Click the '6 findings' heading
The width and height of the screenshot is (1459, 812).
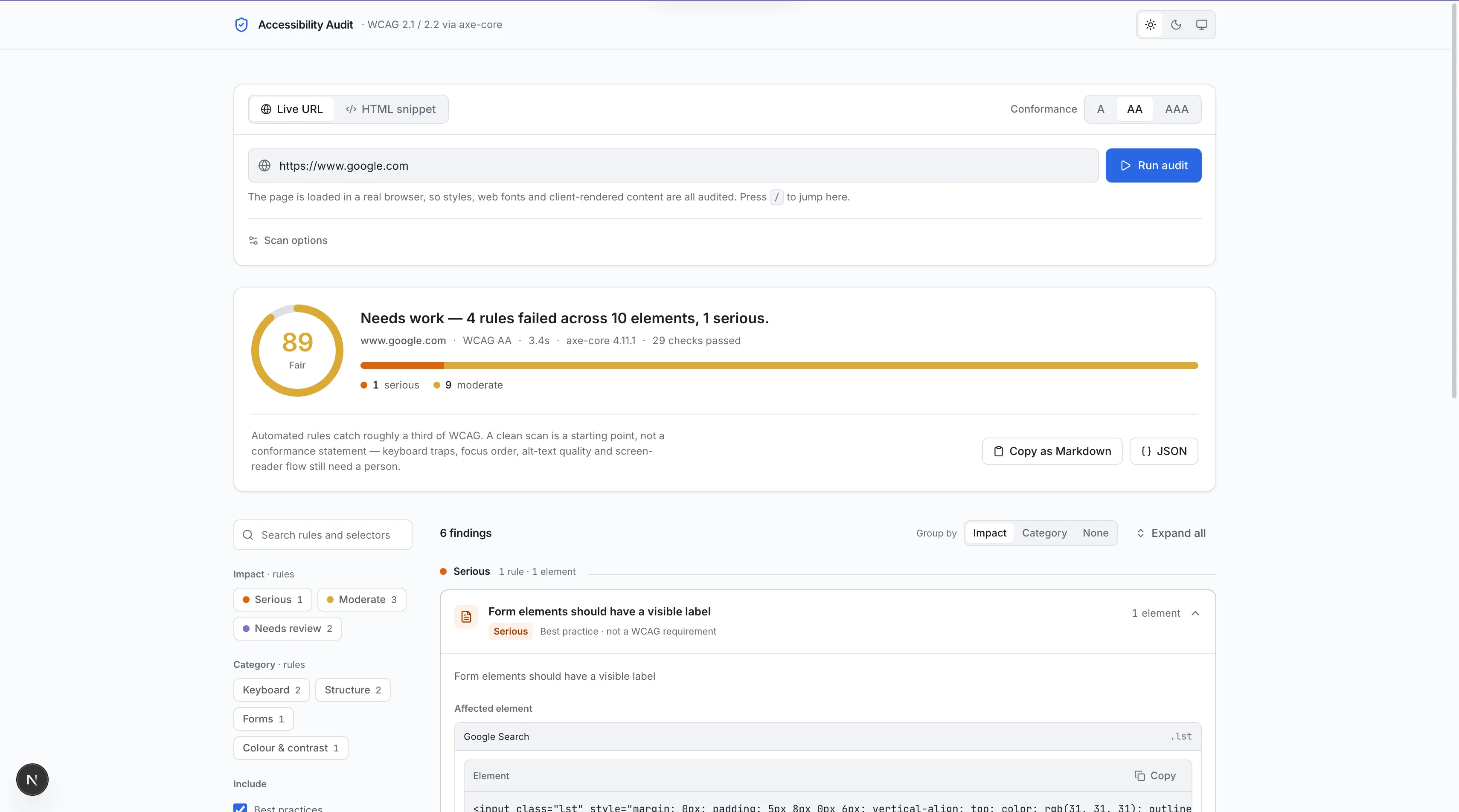pyautogui.click(x=465, y=534)
